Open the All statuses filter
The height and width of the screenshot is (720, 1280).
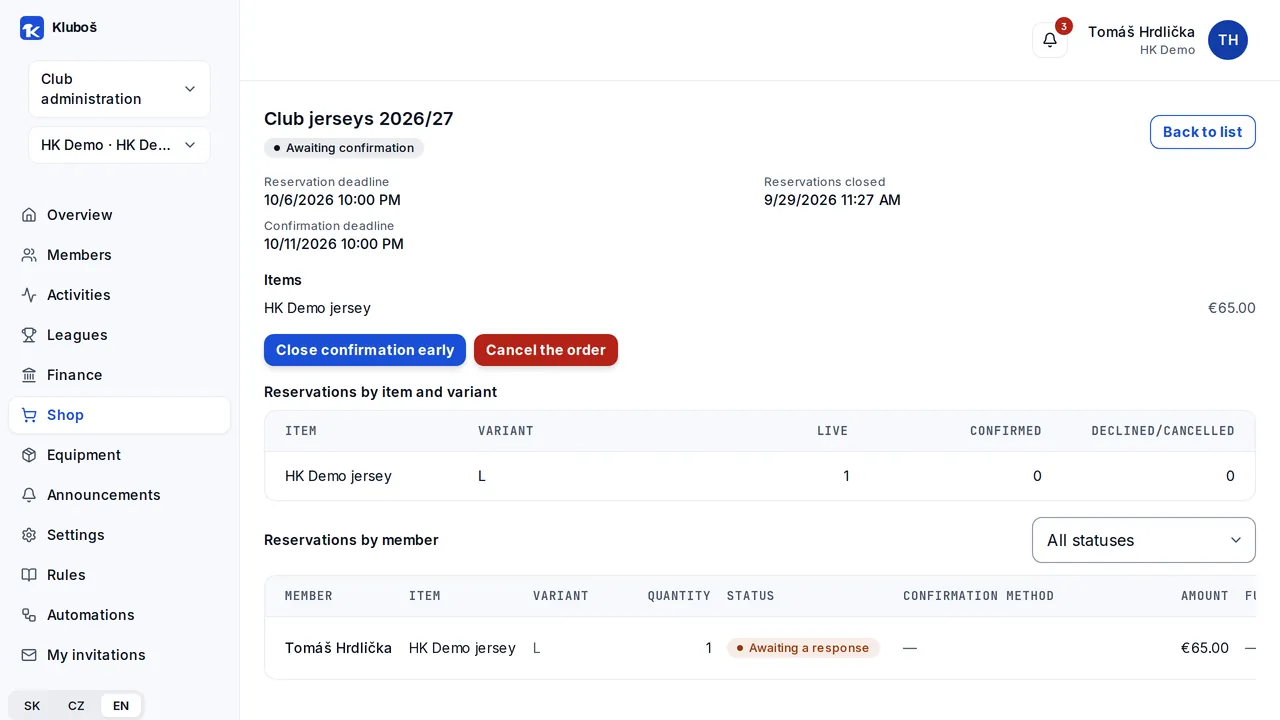click(1143, 540)
